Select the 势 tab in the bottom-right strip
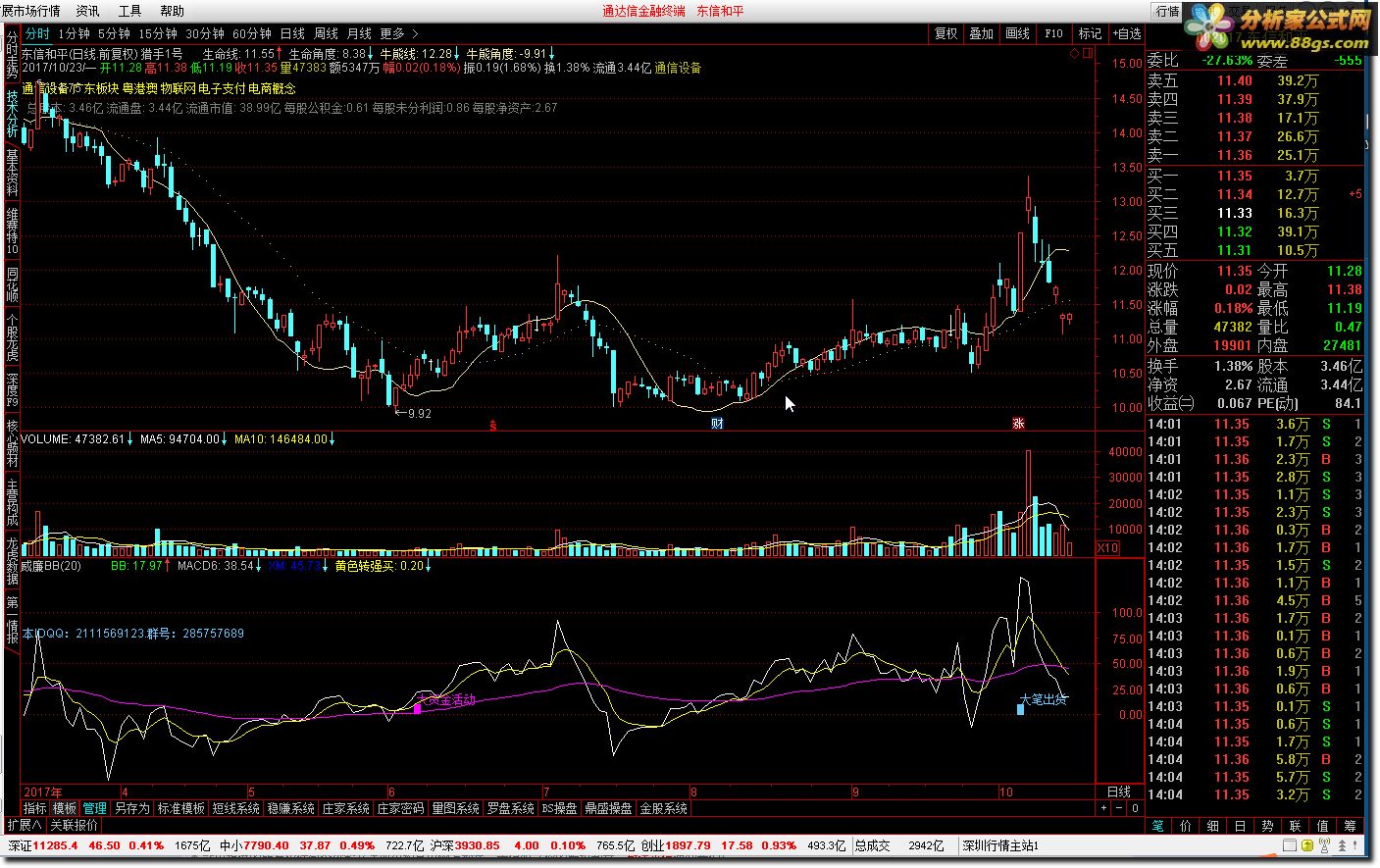The width and height of the screenshot is (1380, 868). tap(1268, 826)
